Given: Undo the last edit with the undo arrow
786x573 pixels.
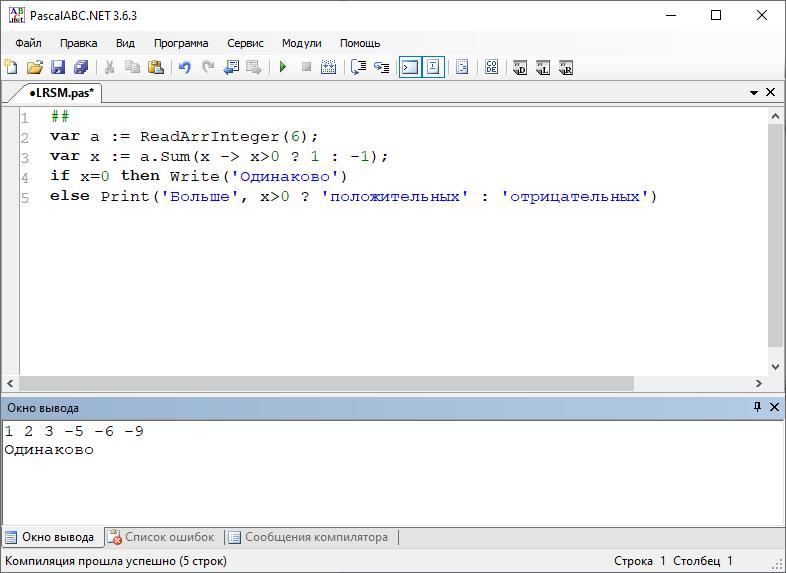Looking at the screenshot, I should click(x=184, y=67).
